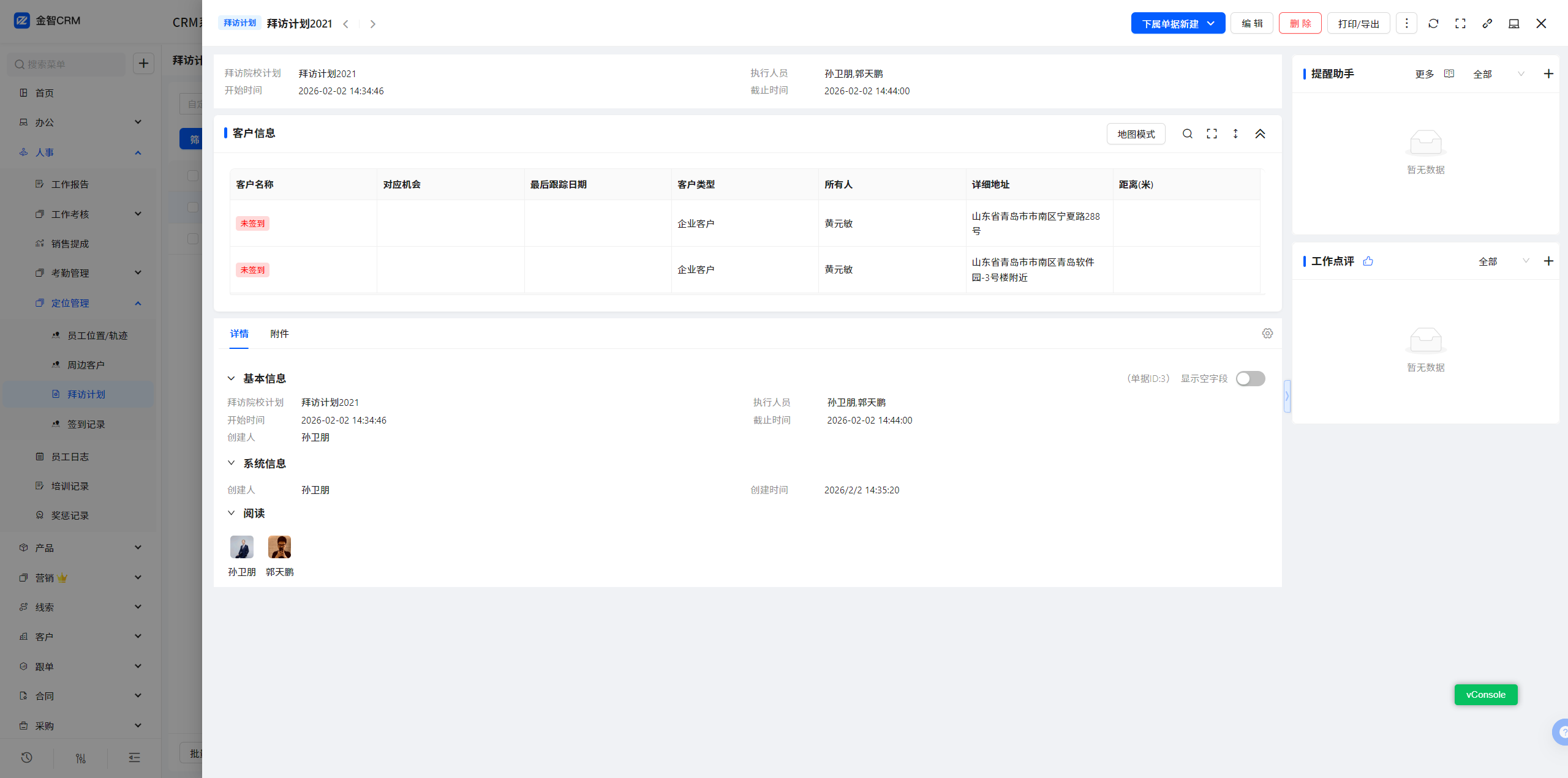This screenshot has height=778, width=1568.
Task: Collapse the 基本信息 section
Action: pyautogui.click(x=232, y=378)
